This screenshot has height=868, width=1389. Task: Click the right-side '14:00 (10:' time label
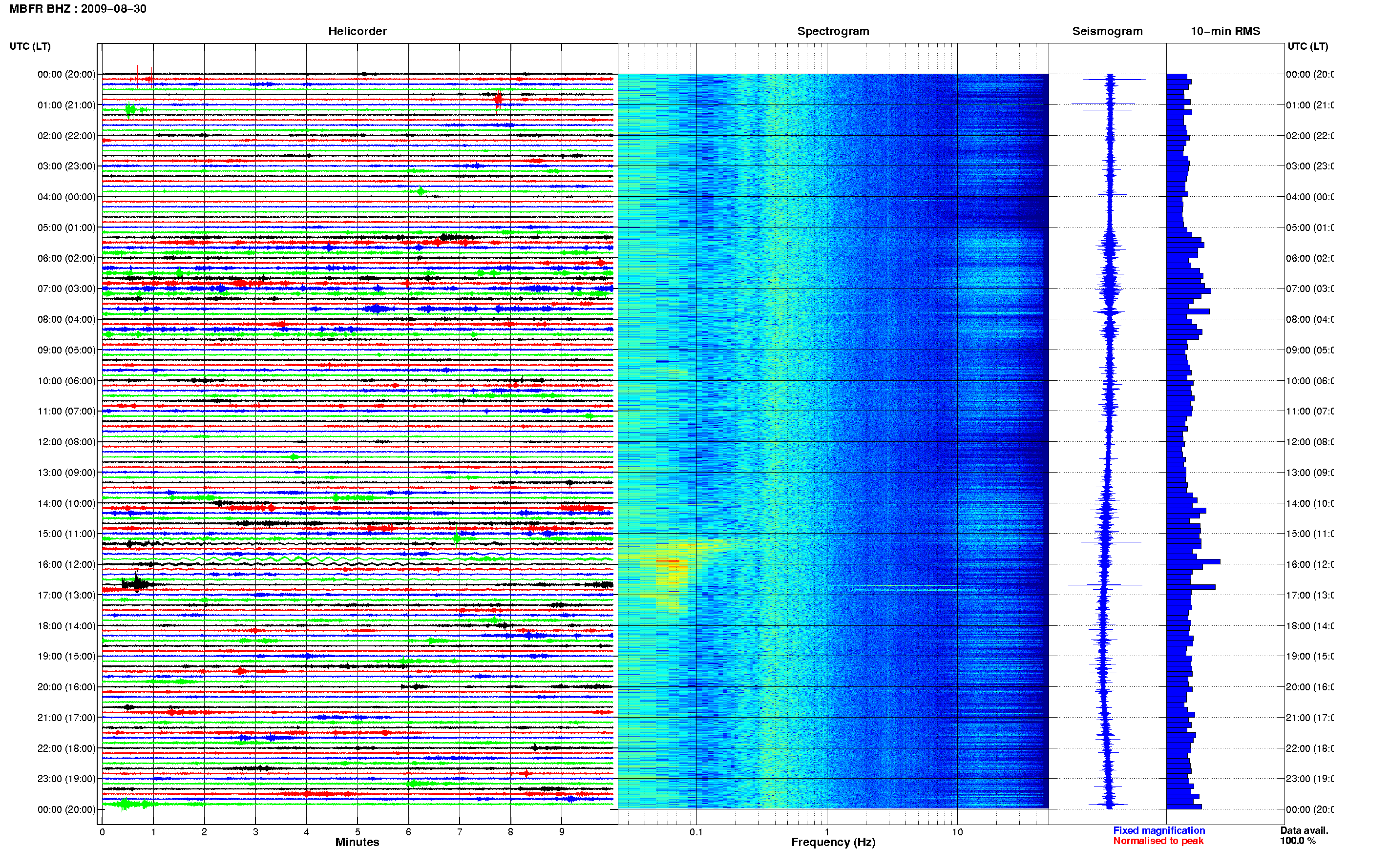(x=1310, y=503)
